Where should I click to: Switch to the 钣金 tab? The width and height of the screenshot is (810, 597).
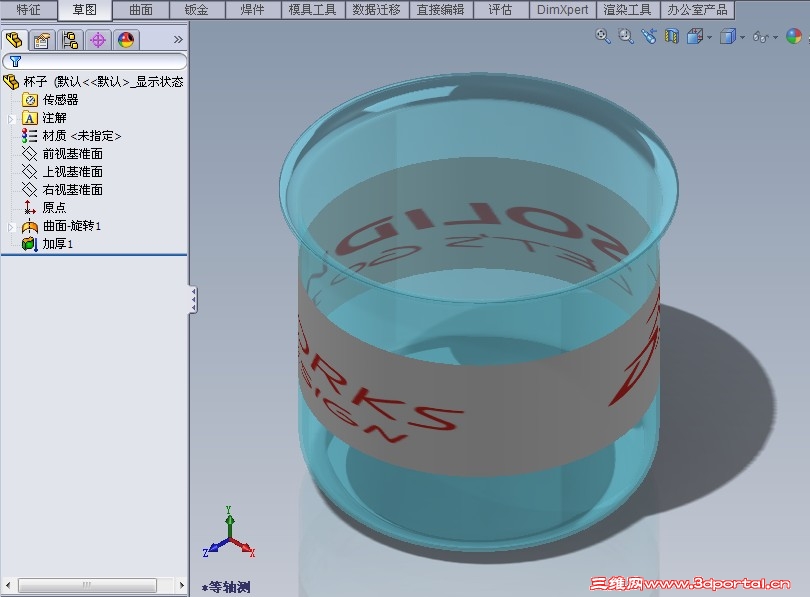196,10
